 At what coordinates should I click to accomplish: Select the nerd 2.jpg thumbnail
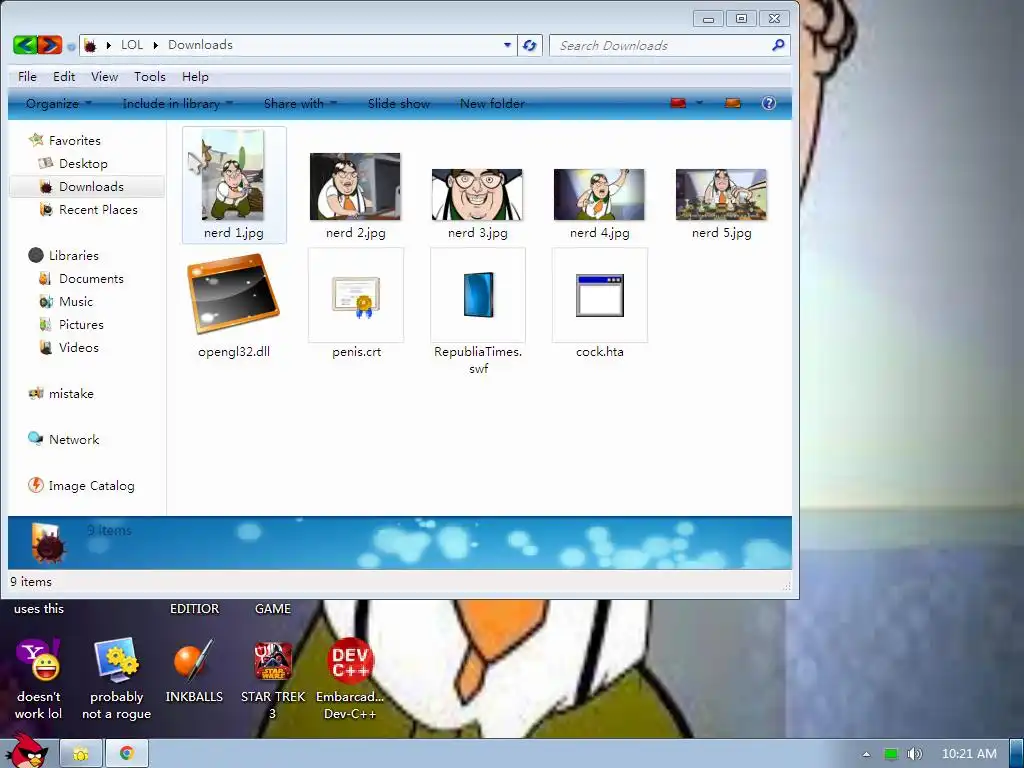click(355, 187)
